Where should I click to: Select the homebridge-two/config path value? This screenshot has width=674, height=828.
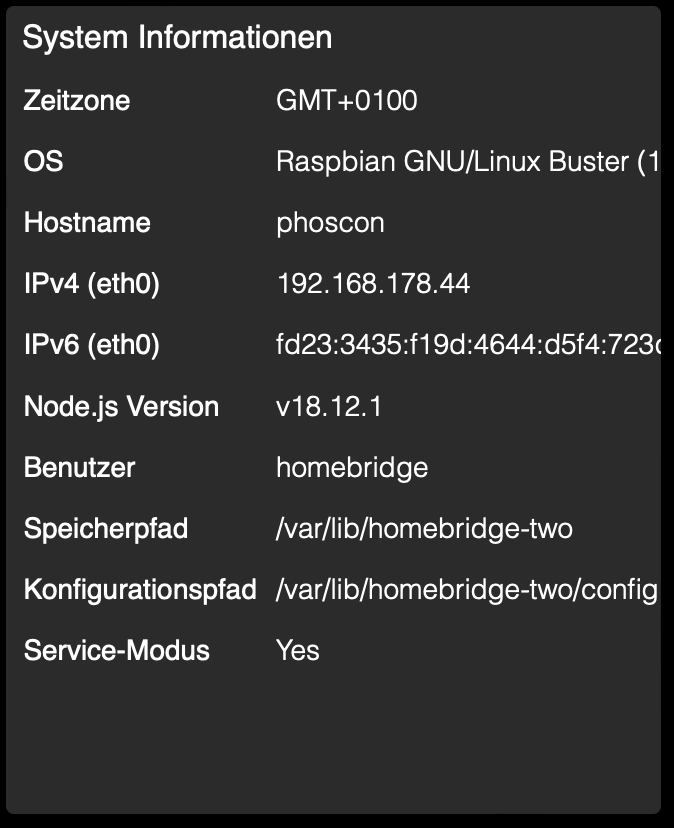(466, 589)
